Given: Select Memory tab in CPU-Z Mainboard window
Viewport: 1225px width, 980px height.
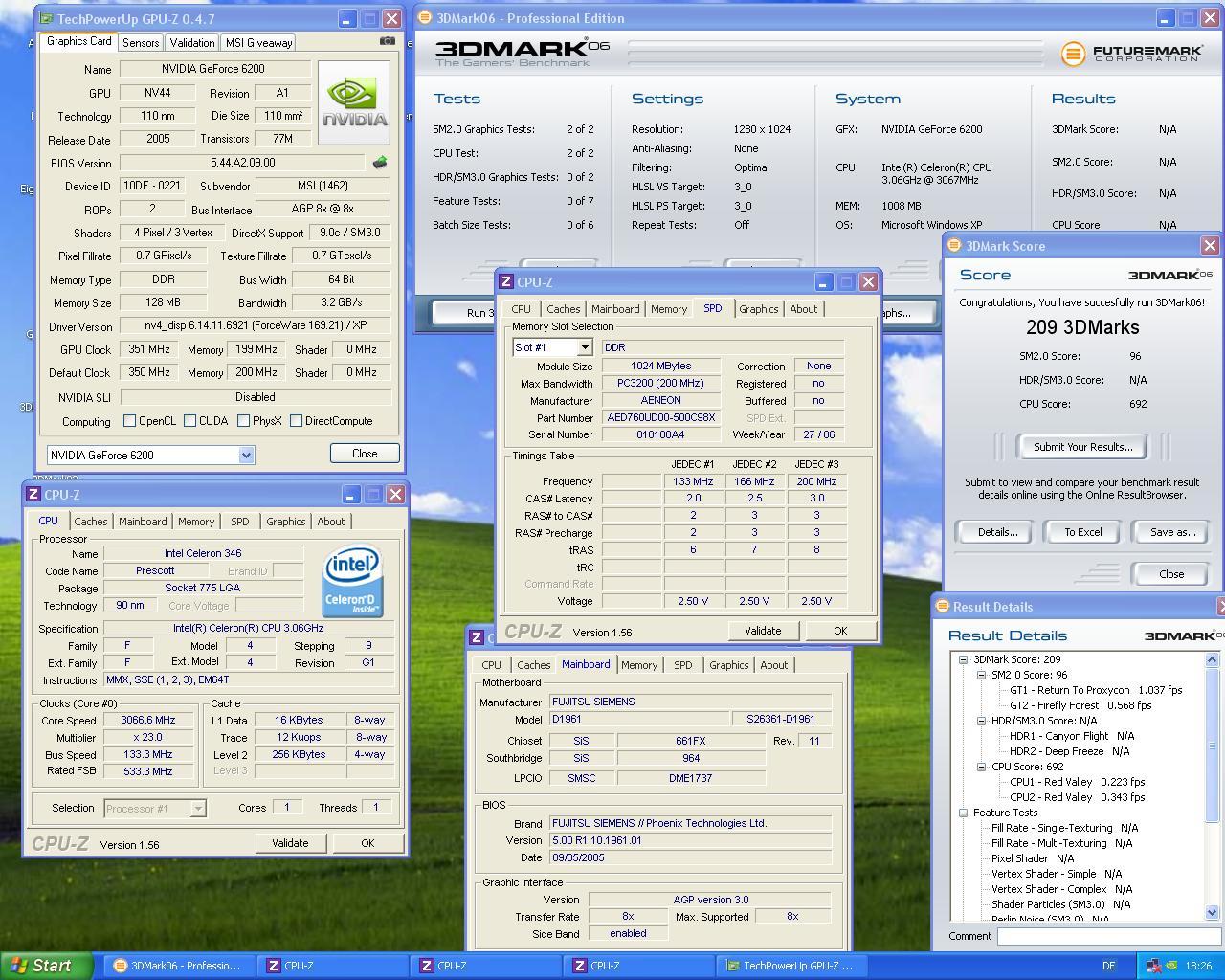Looking at the screenshot, I should click(x=639, y=665).
